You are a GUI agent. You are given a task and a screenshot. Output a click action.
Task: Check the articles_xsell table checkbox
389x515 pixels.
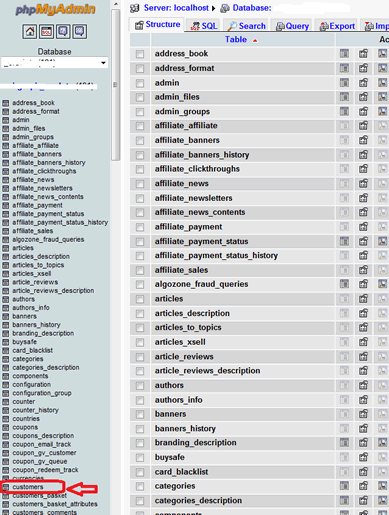pos(140,343)
